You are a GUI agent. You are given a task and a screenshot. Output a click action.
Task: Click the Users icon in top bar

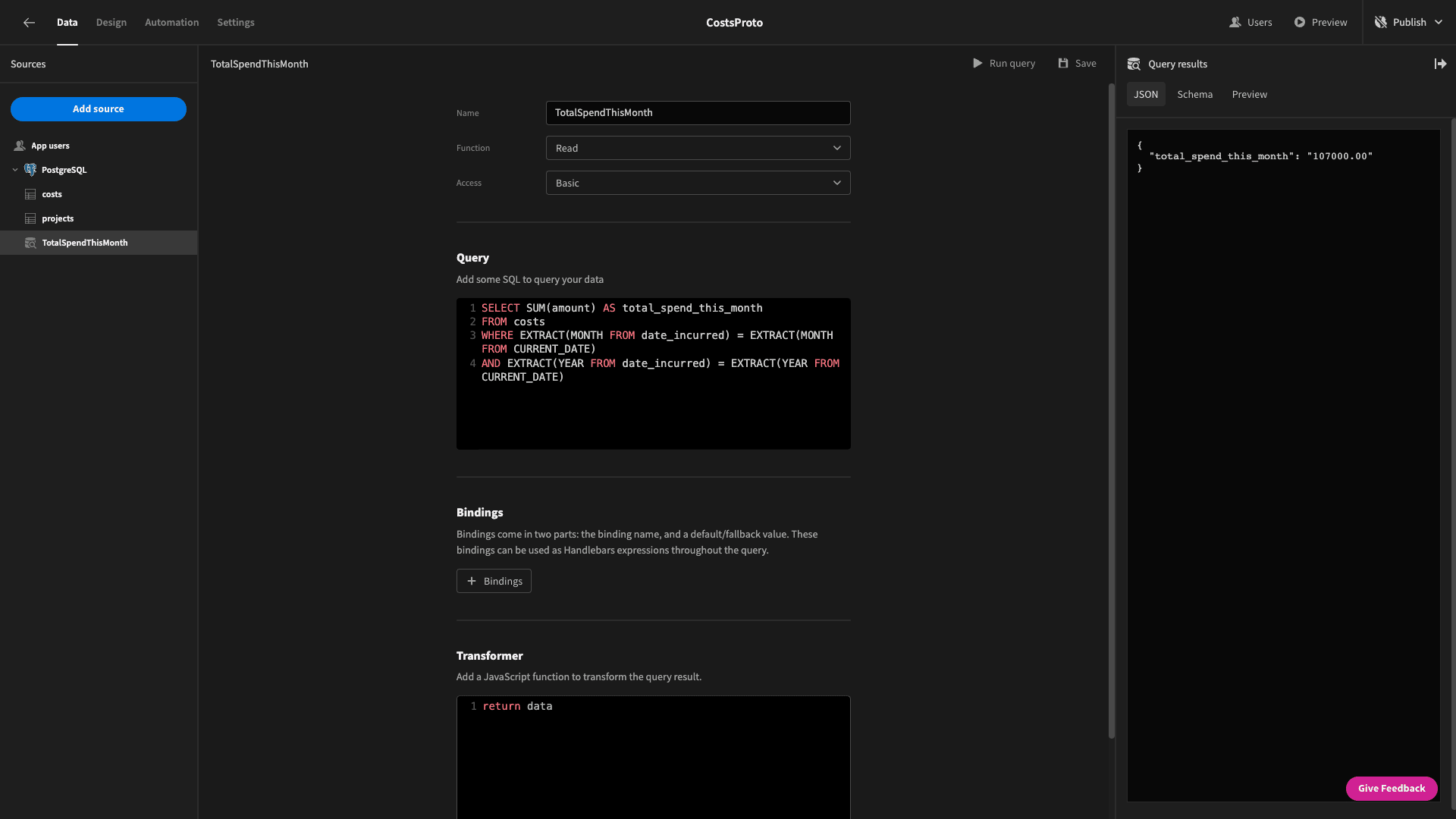[x=1235, y=23]
